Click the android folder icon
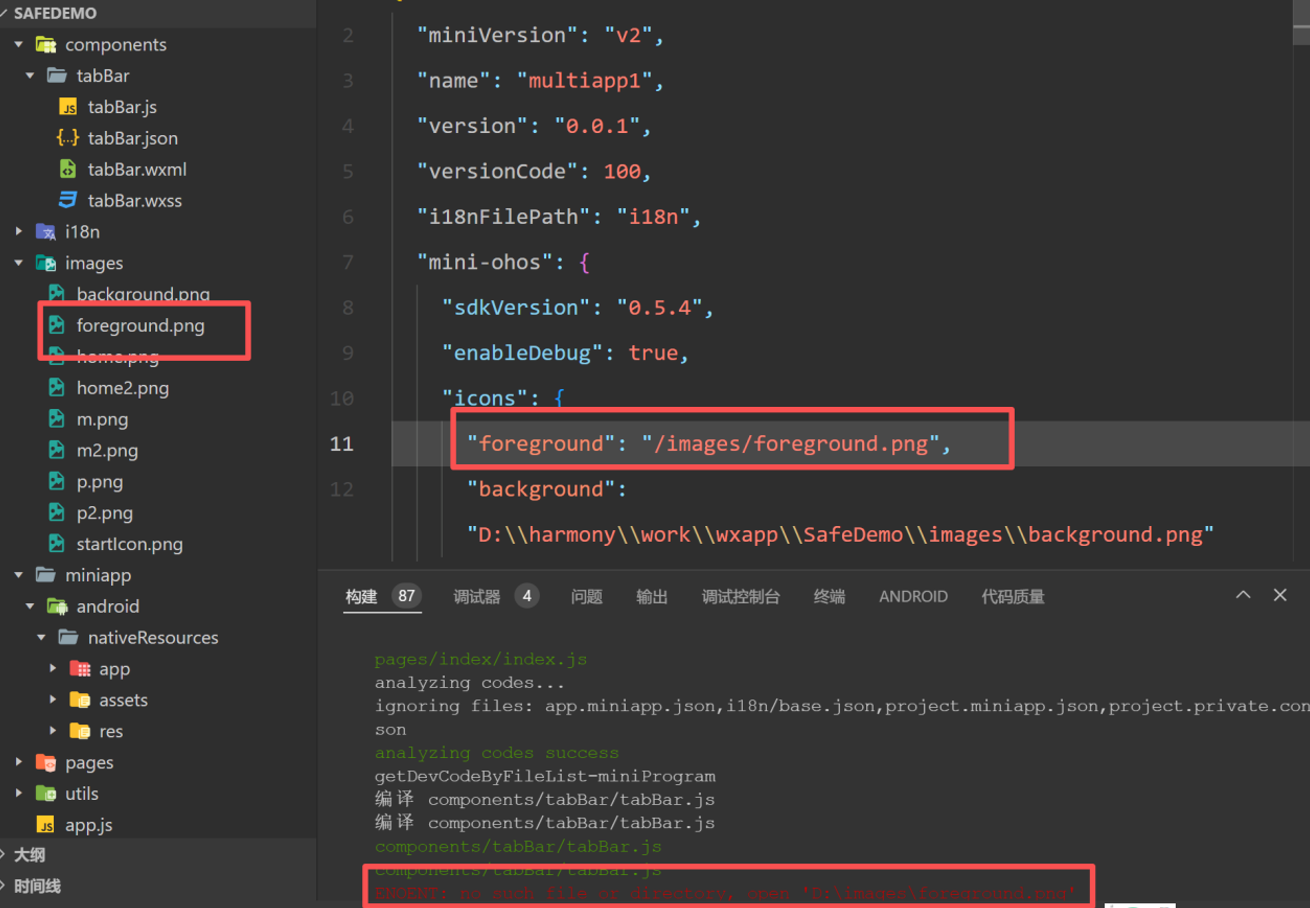1310x908 pixels. pos(57,606)
